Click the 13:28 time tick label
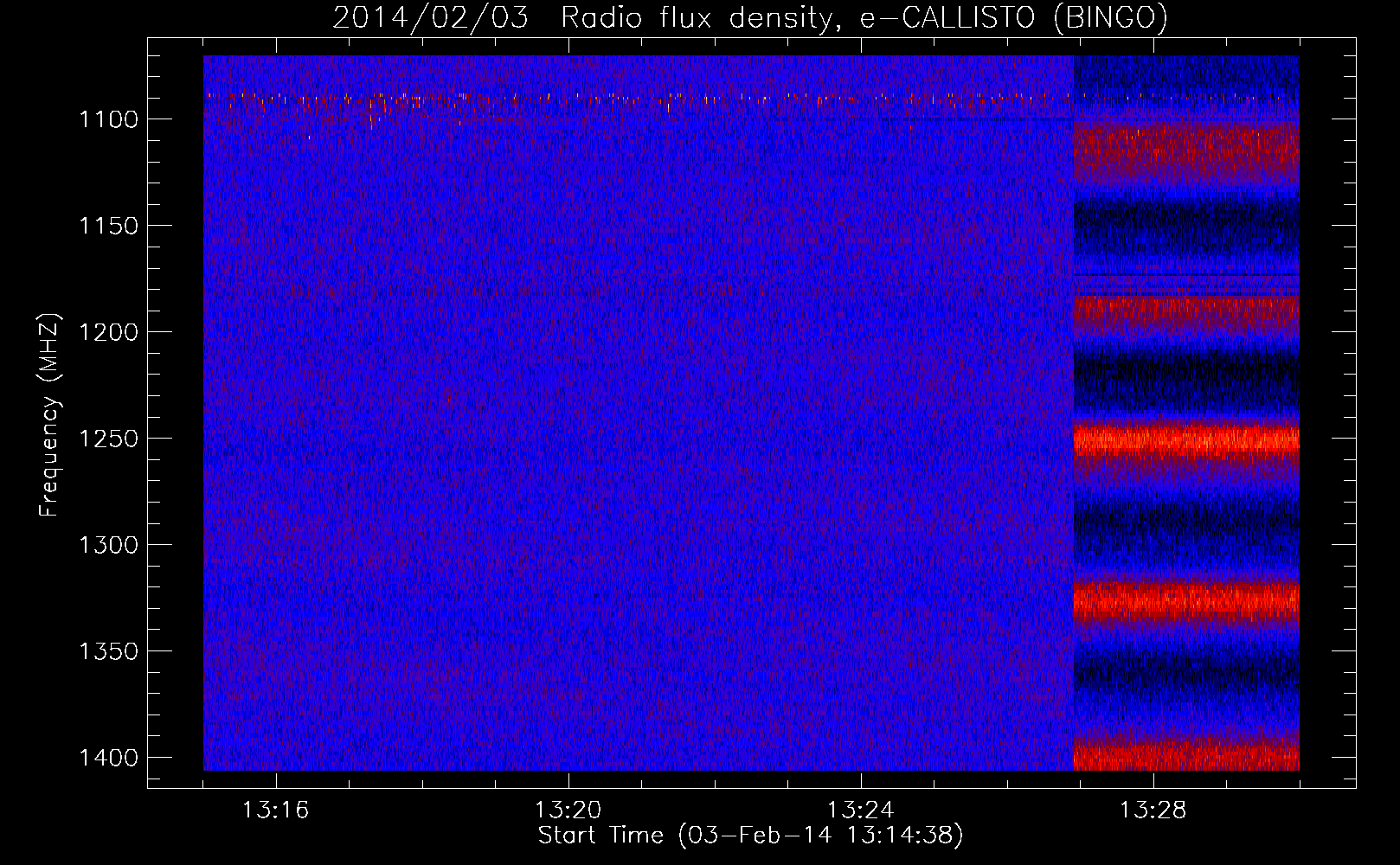Image resolution: width=1400 pixels, height=865 pixels. coord(1153,811)
